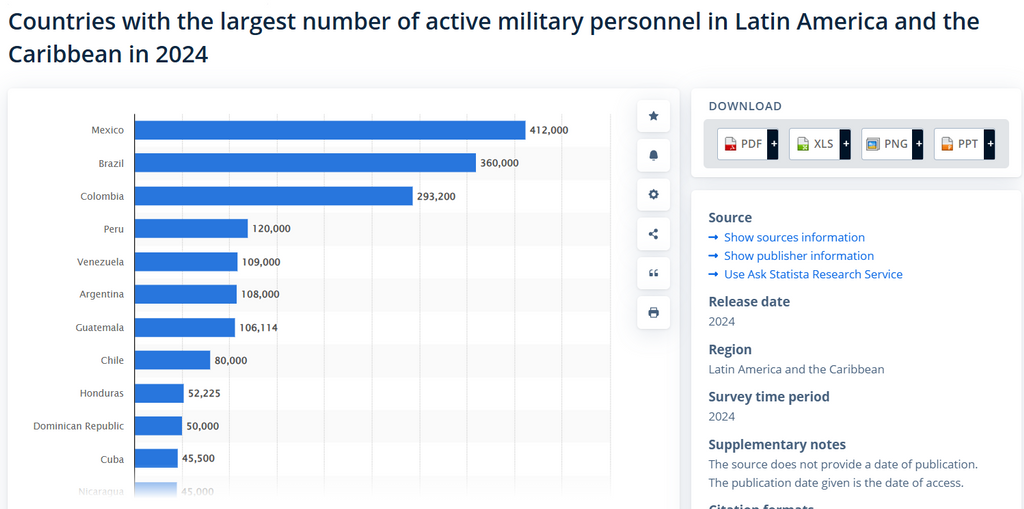1024x509 pixels.
Task: Click the print icon
Action: tap(653, 312)
